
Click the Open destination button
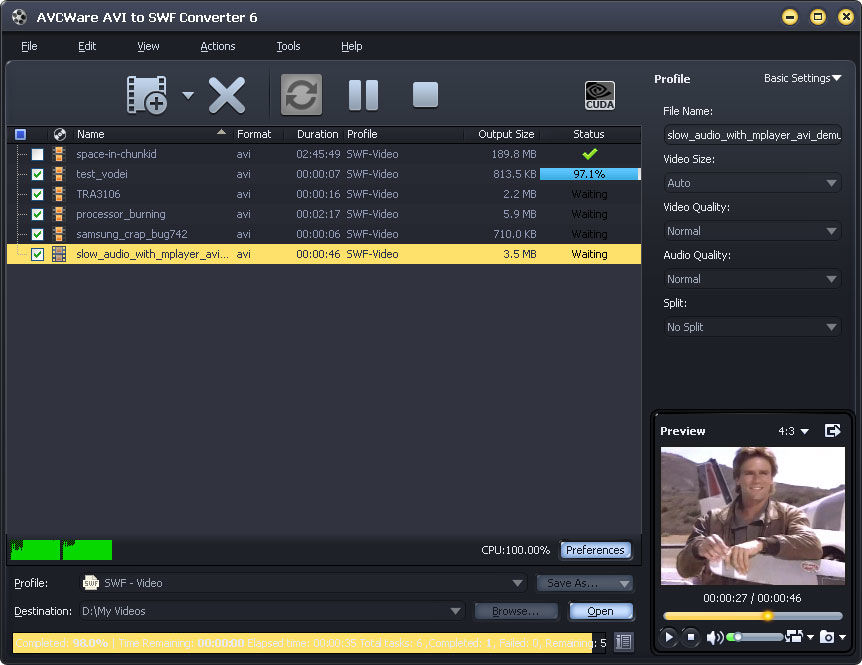[x=600, y=611]
